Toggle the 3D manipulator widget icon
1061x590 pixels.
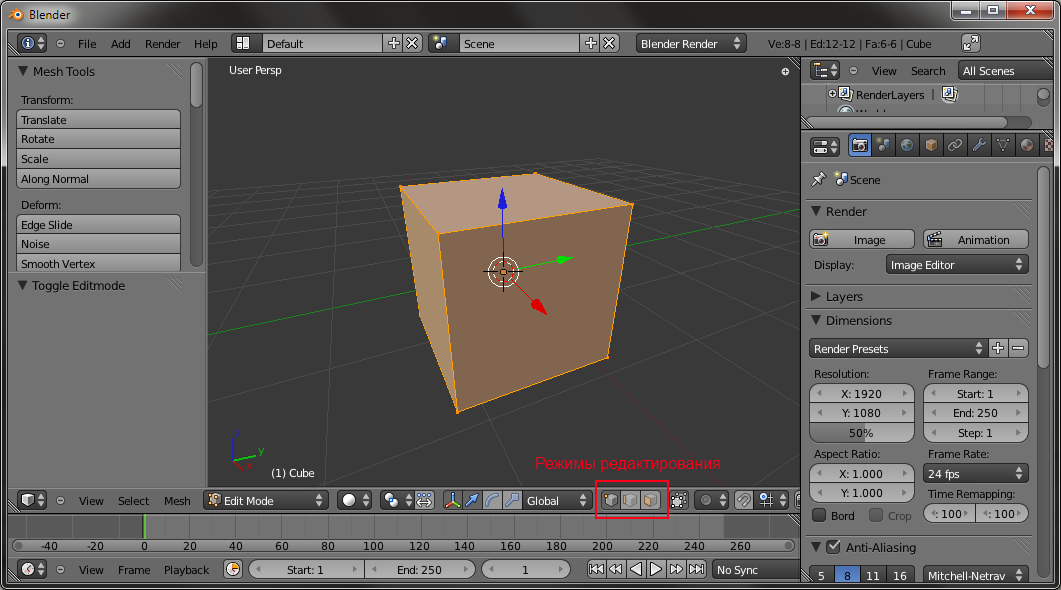point(452,500)
